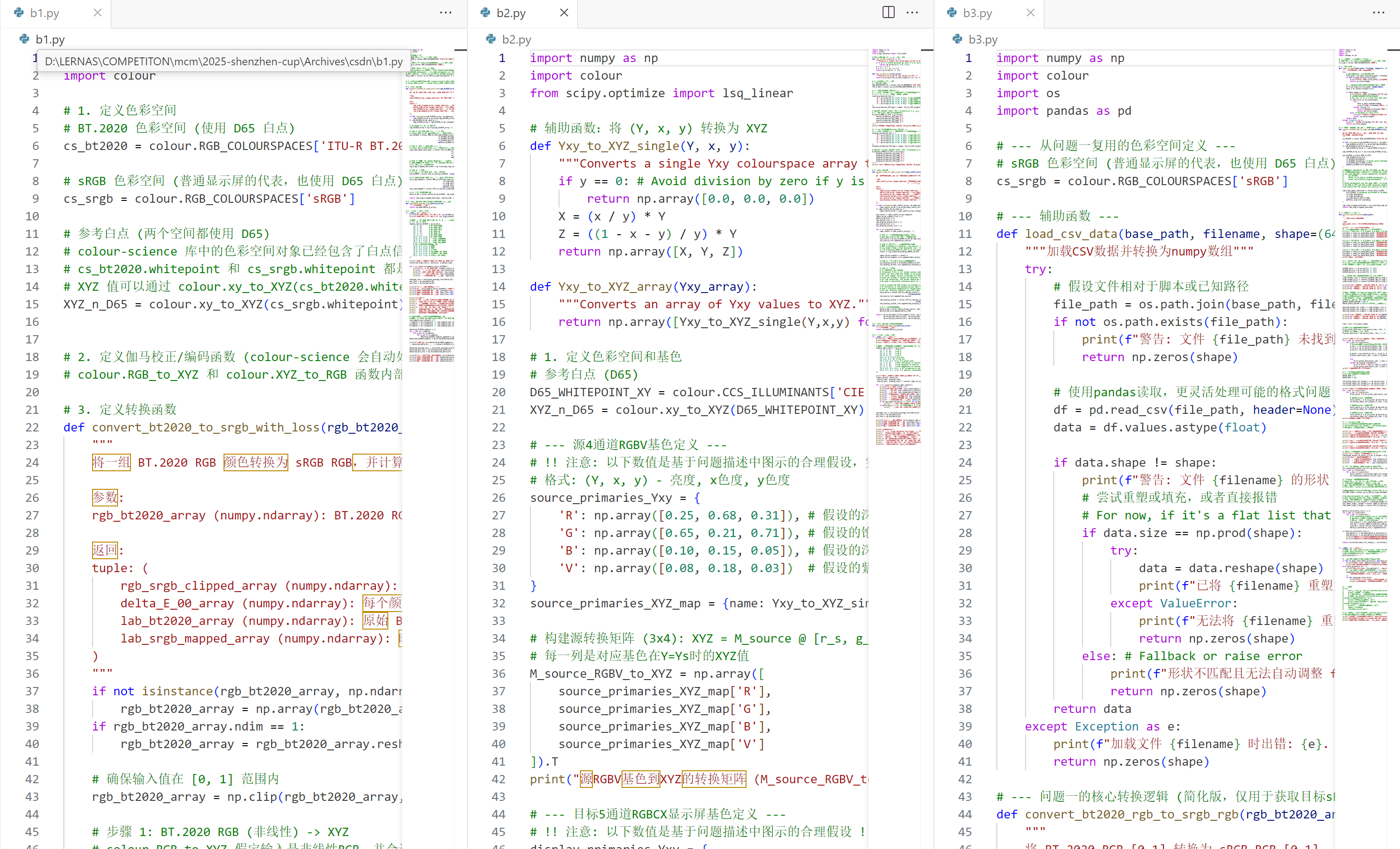Click the b1.py breadcrumb item
1400x849 pixels.
[50, 39]
